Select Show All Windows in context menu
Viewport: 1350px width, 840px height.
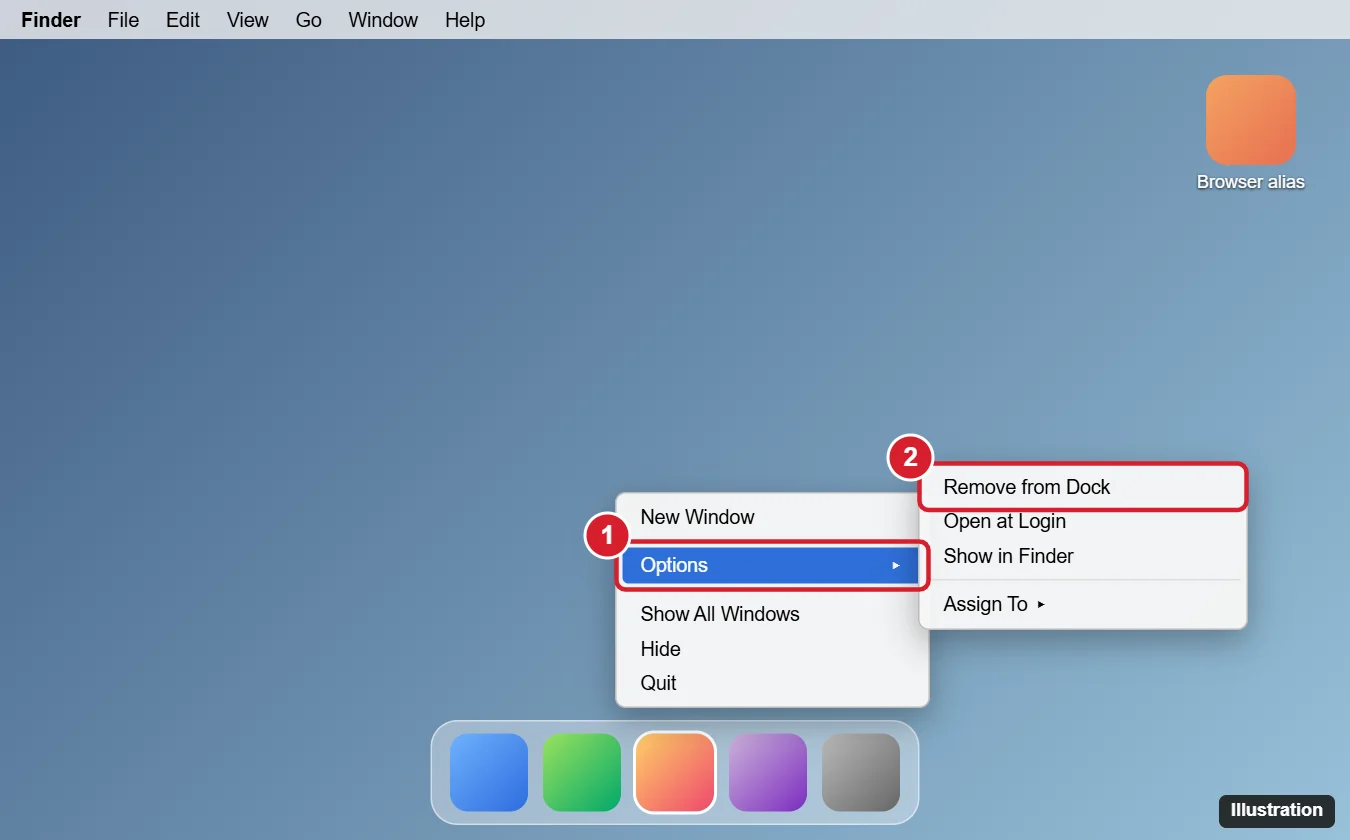(772, 614)
